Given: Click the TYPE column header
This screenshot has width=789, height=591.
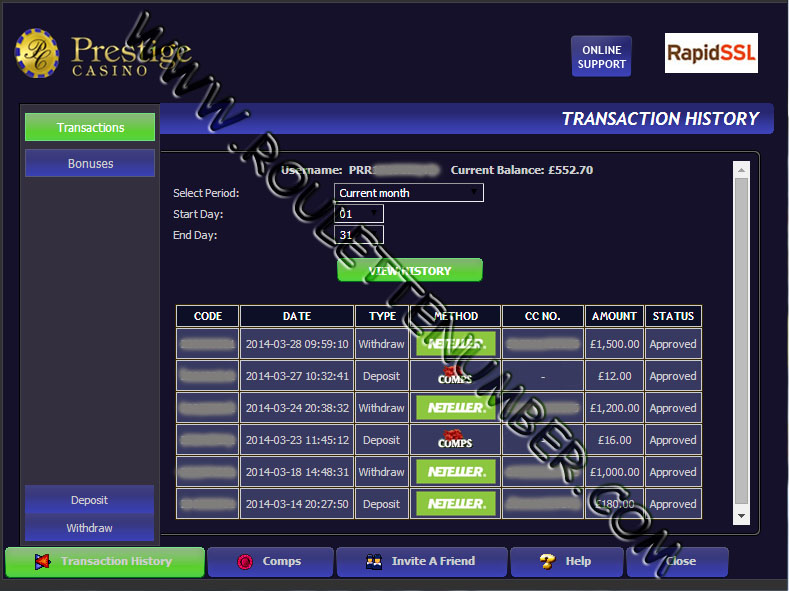Looking at the screenshot, I should 382,316.
